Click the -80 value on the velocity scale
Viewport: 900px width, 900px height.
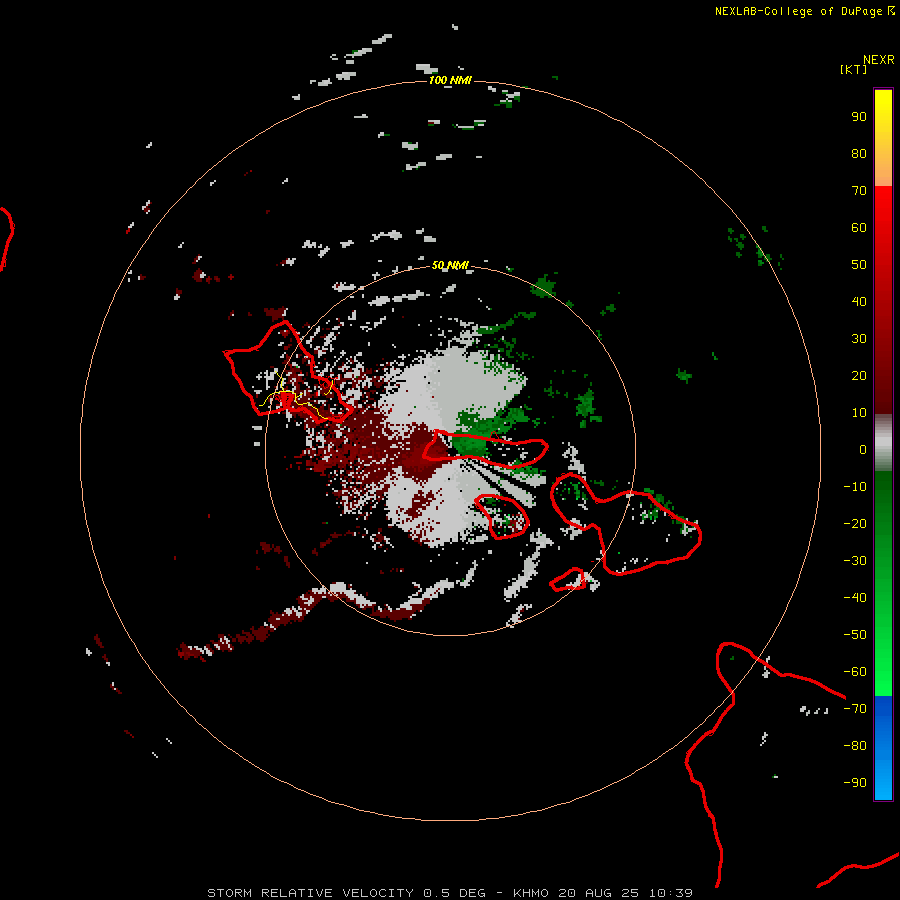click(x=855, y=746)
